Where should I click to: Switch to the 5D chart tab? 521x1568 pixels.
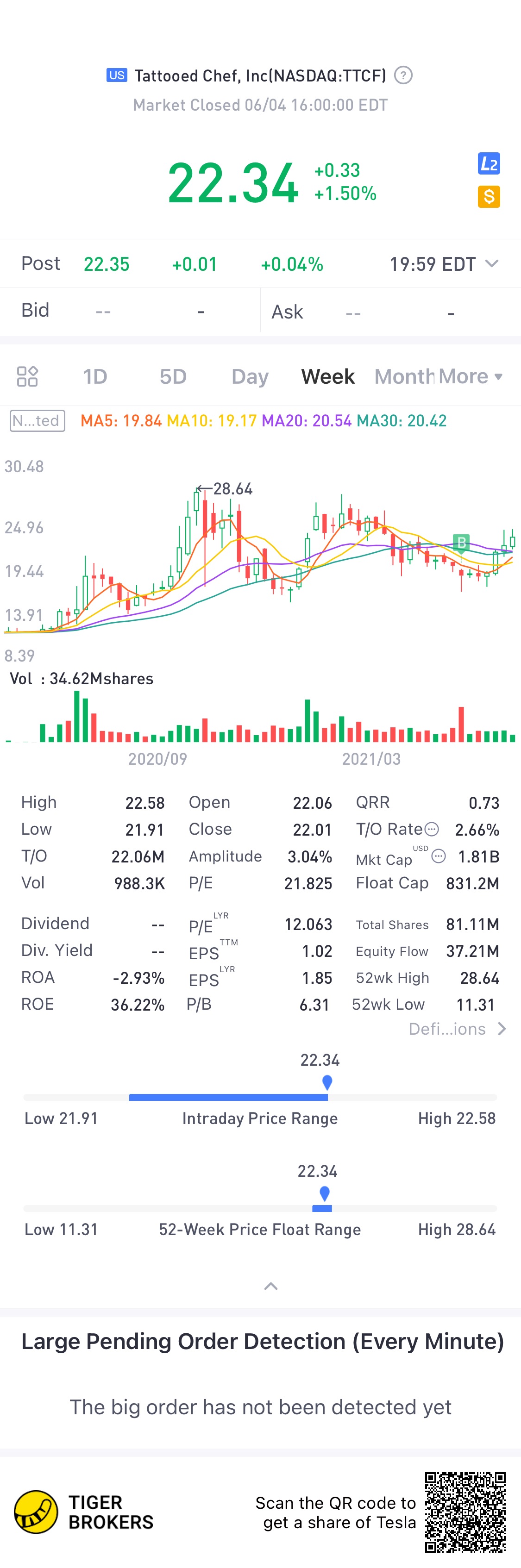173,376
